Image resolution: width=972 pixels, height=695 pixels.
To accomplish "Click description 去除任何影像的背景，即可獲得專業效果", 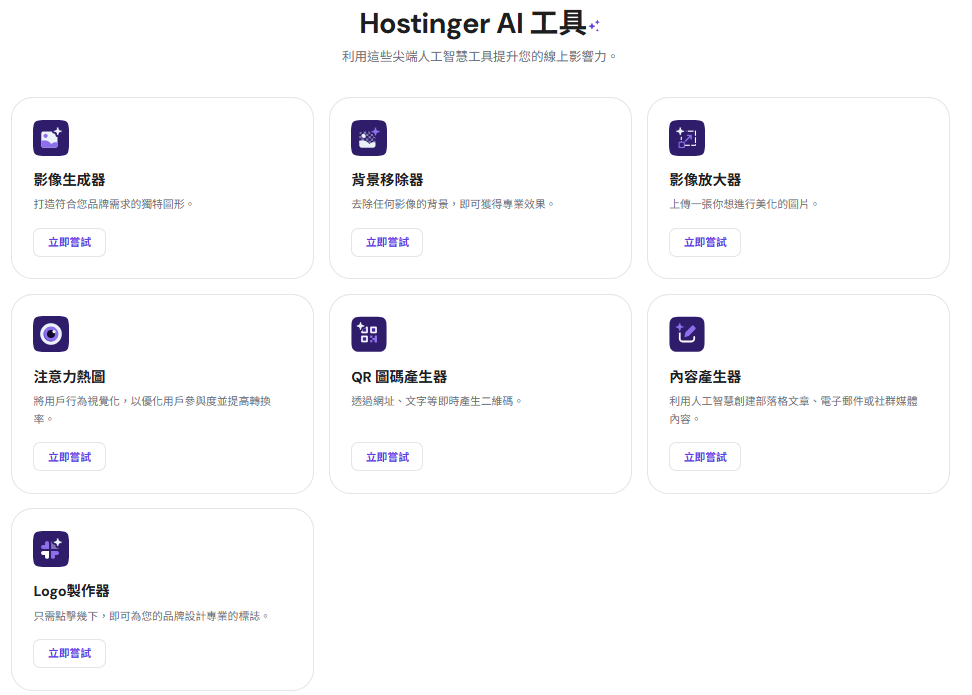I will [453, 204].
